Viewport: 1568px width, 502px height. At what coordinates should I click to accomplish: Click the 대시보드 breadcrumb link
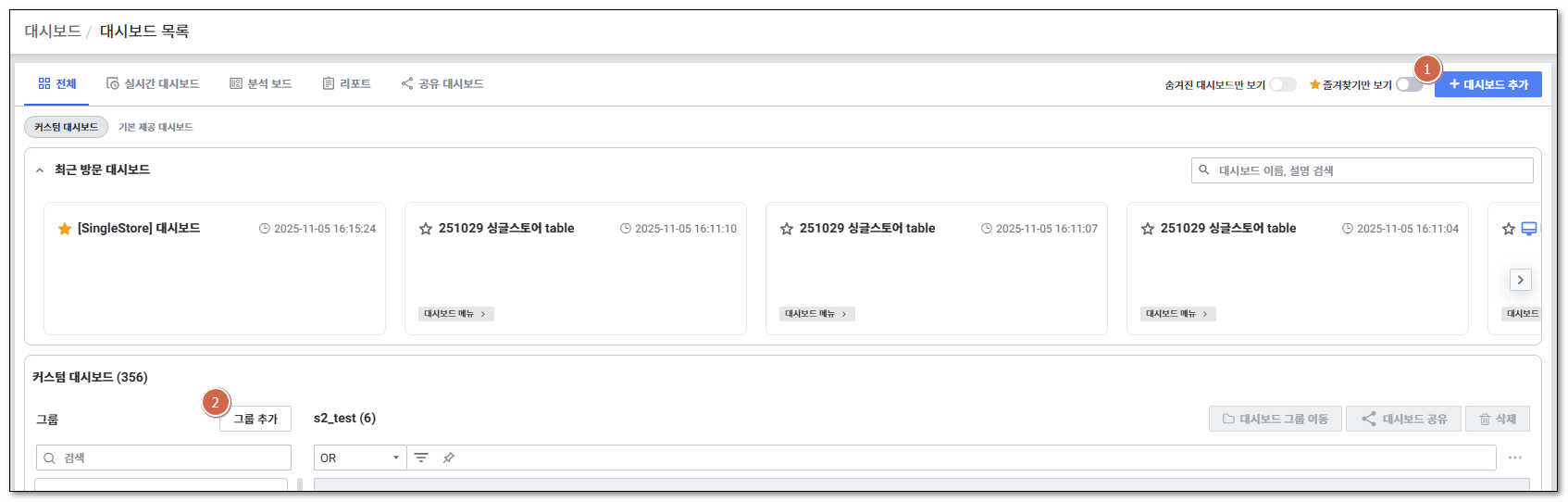(x=53, y=31)
